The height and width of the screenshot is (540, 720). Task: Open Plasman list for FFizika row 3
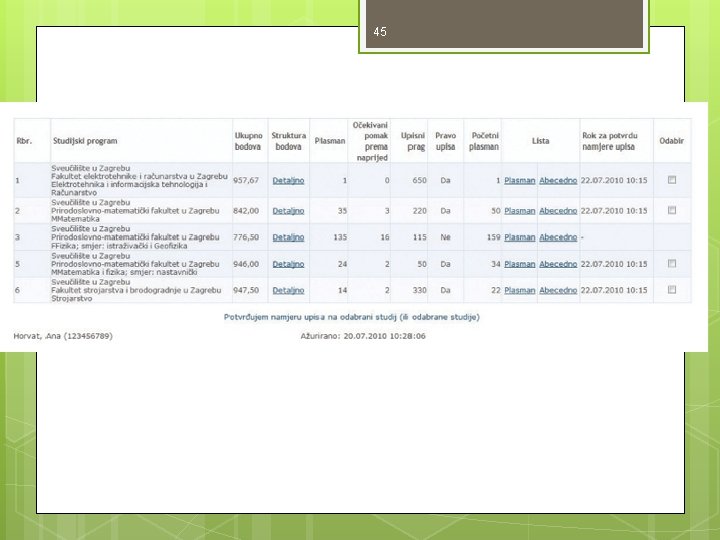tap(520, 237)
